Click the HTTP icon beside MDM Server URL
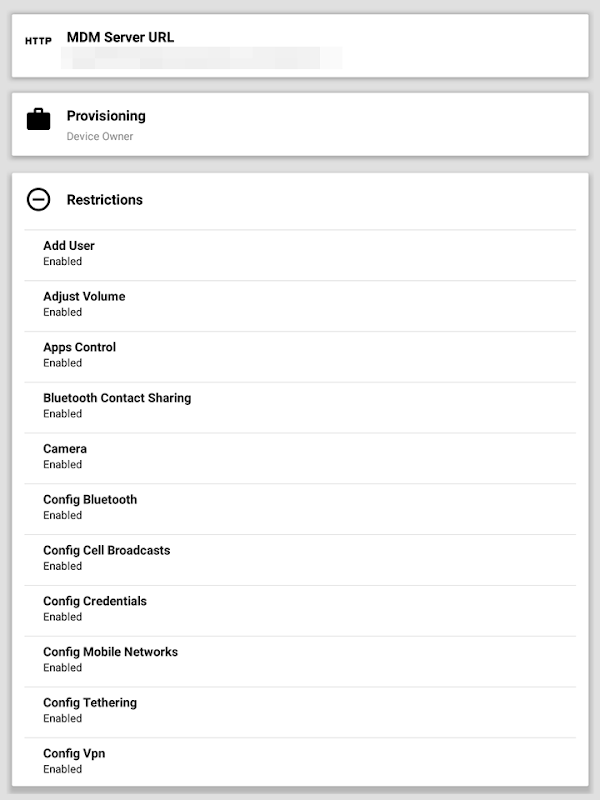The image size is (600, 800). (x=38, y=41)
